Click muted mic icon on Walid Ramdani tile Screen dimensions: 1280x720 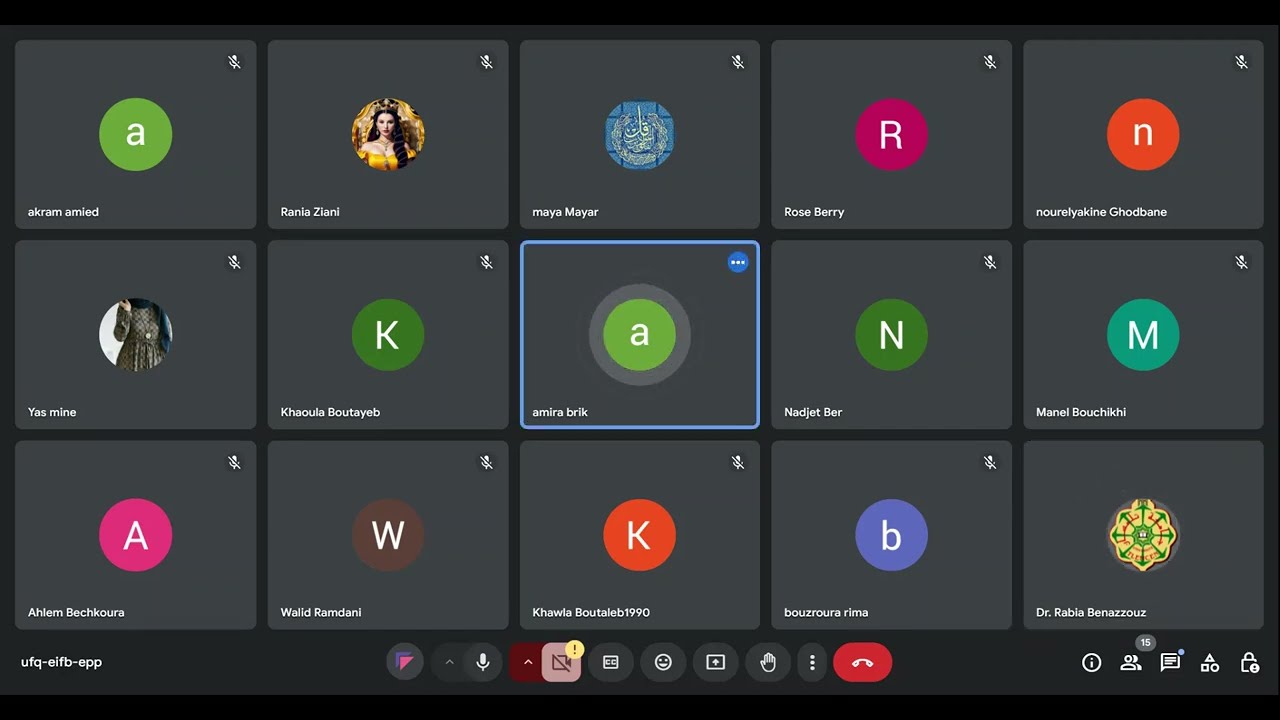pyautogui.click(x=486, y=463)
